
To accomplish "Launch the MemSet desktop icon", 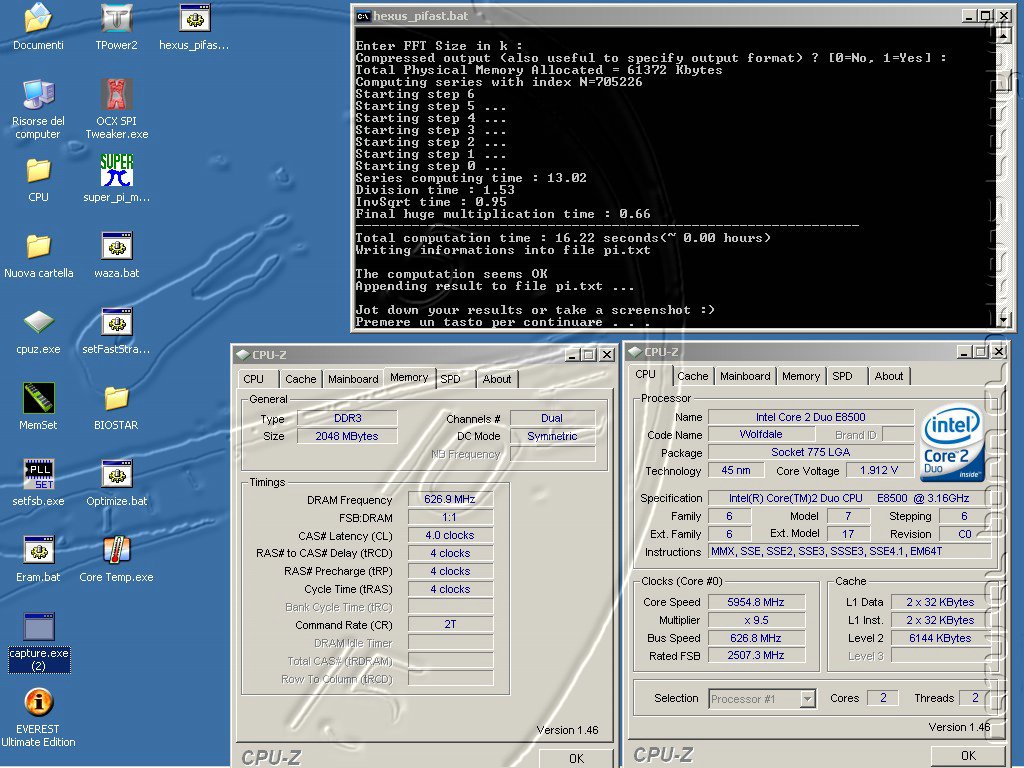I will pos(39,398).
